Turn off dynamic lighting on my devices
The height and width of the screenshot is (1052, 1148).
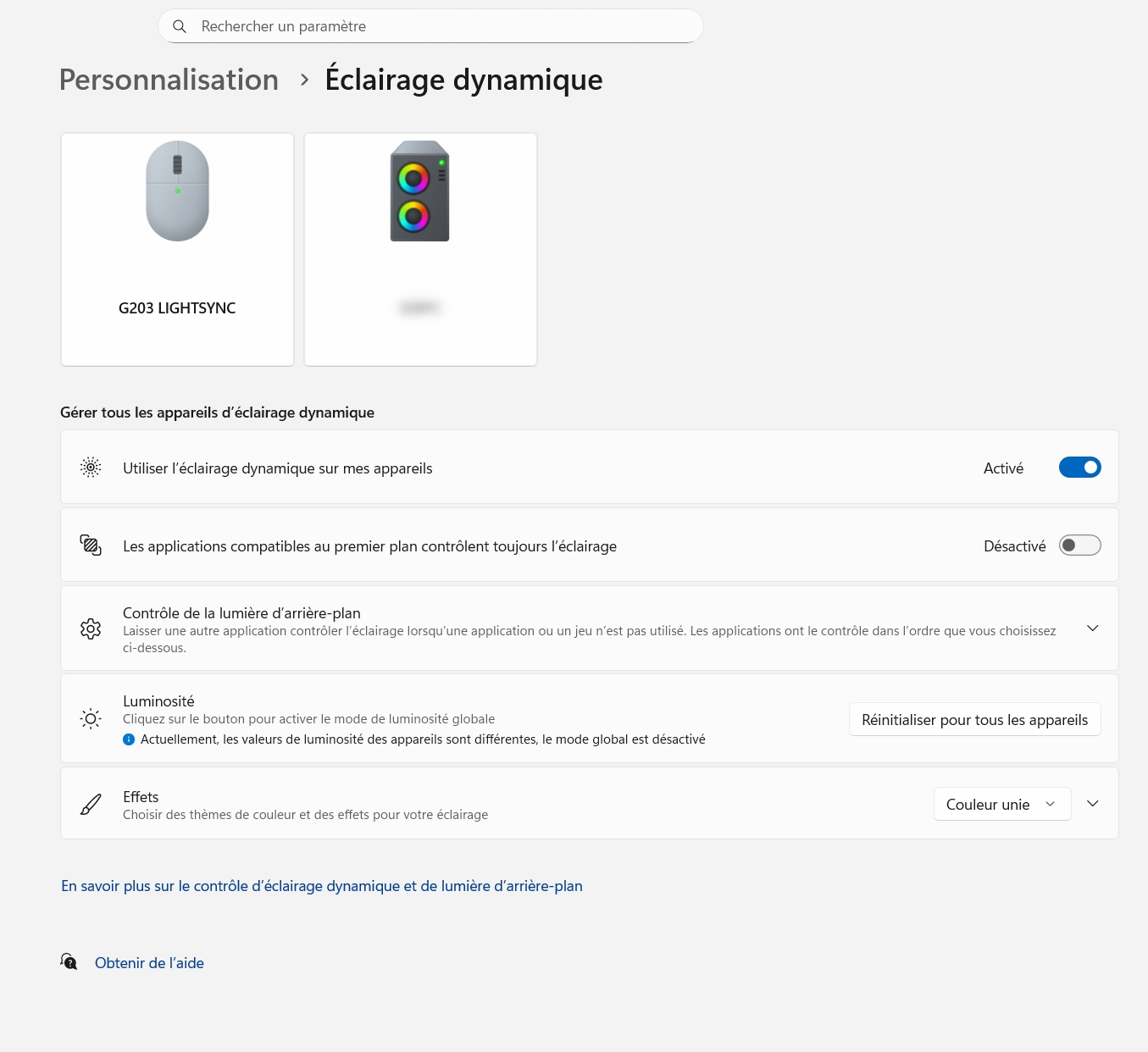(x=1079, y=468)
